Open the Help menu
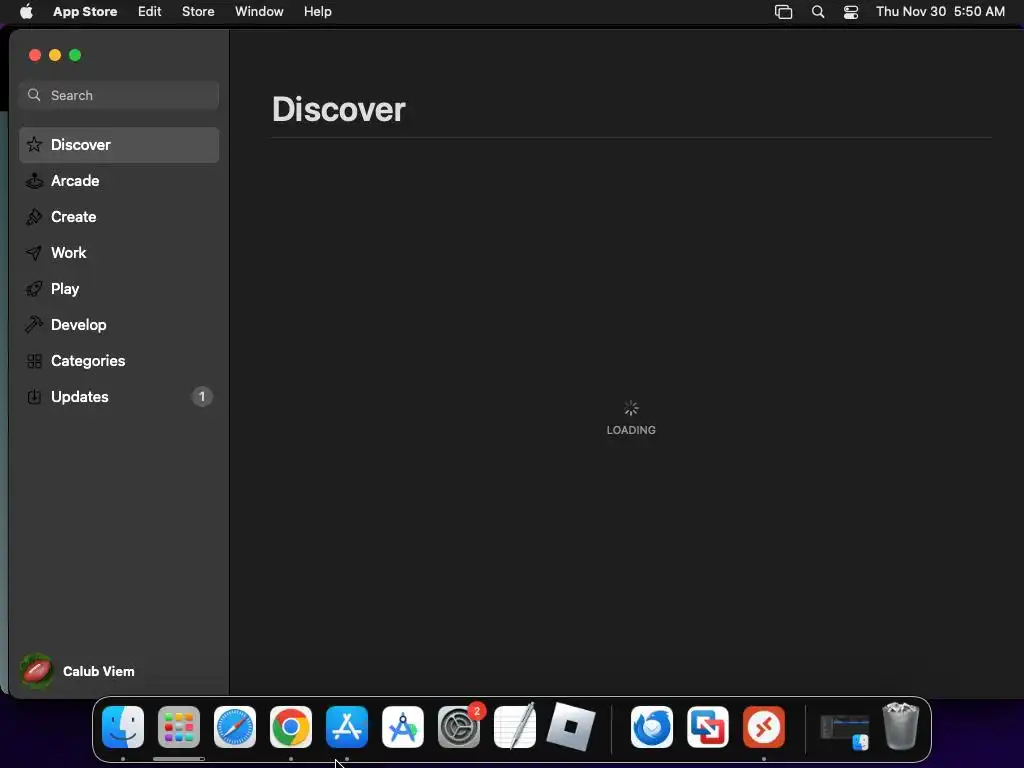 [x=317, y=11]
